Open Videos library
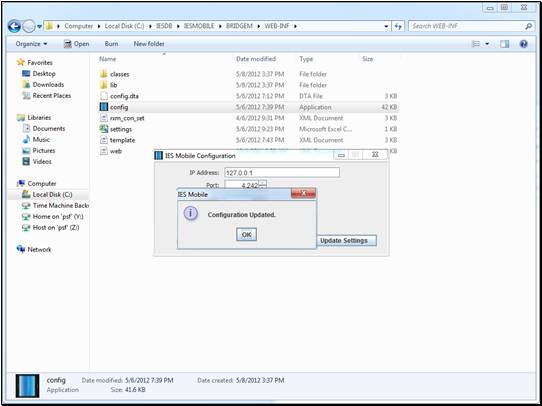The height and width of the screenshot is (406, 542). (42, 161)
